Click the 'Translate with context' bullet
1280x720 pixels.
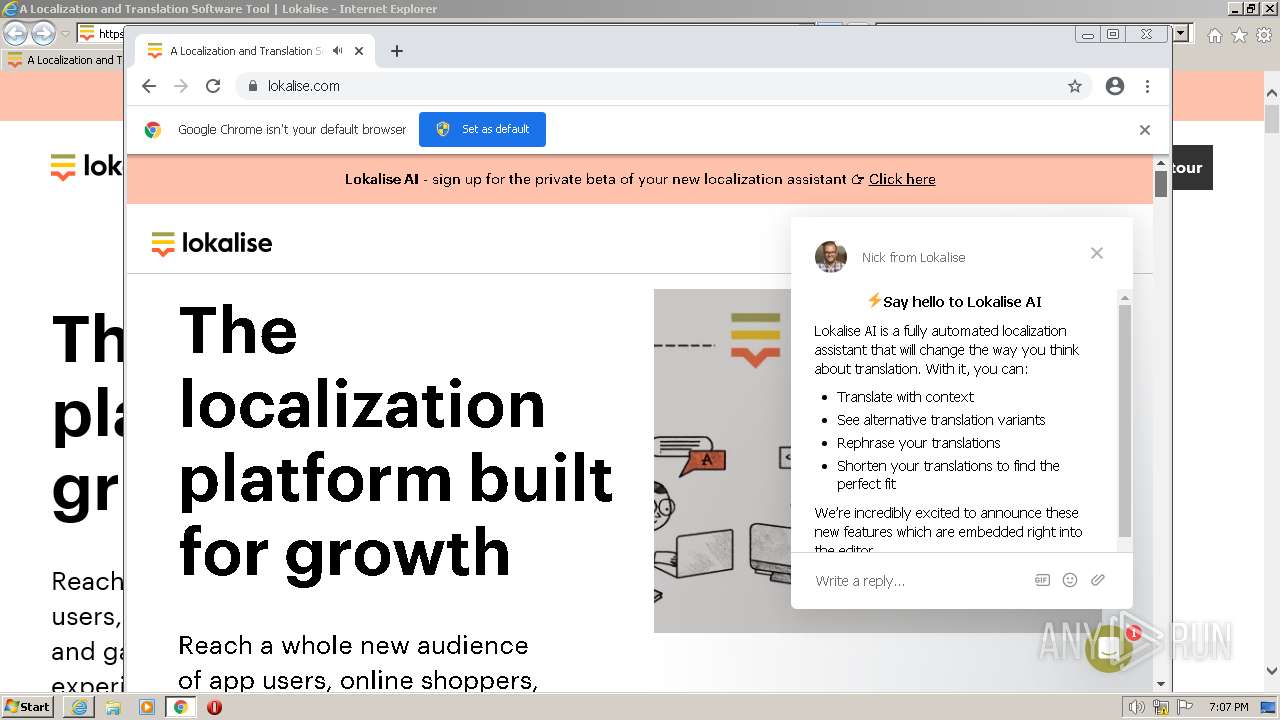click(905, 397)
